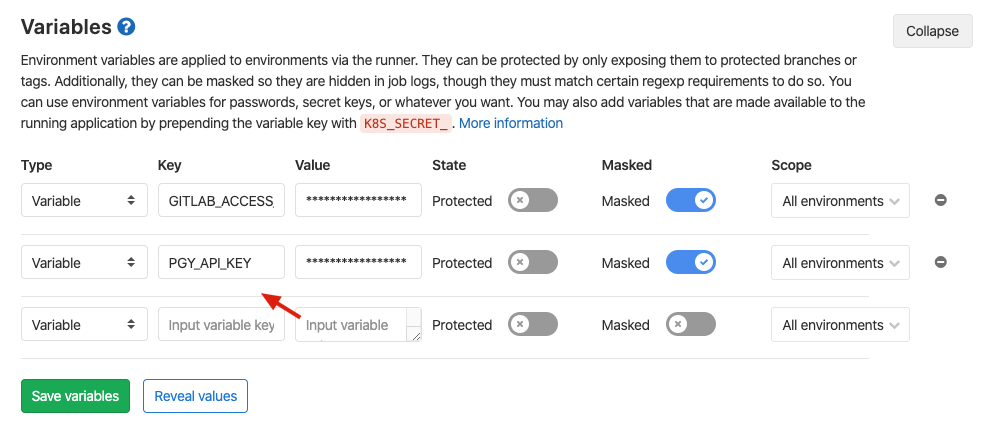Toggle Protected state for PGY_API_KEY

click(x=532, y=263)
